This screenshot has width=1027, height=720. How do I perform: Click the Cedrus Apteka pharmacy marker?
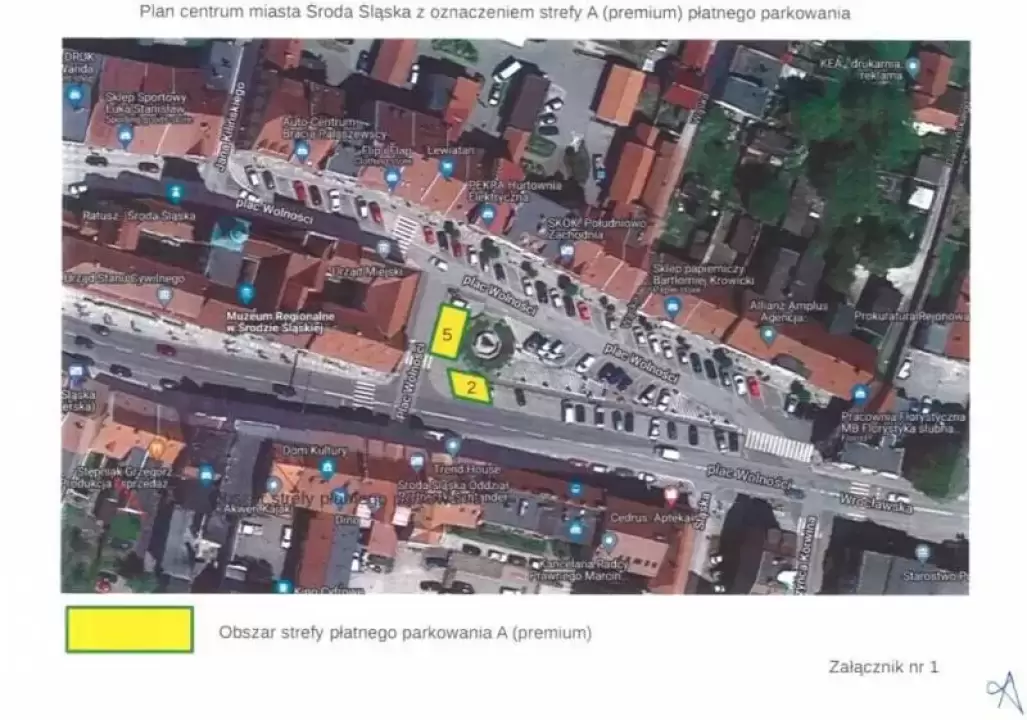670,495
